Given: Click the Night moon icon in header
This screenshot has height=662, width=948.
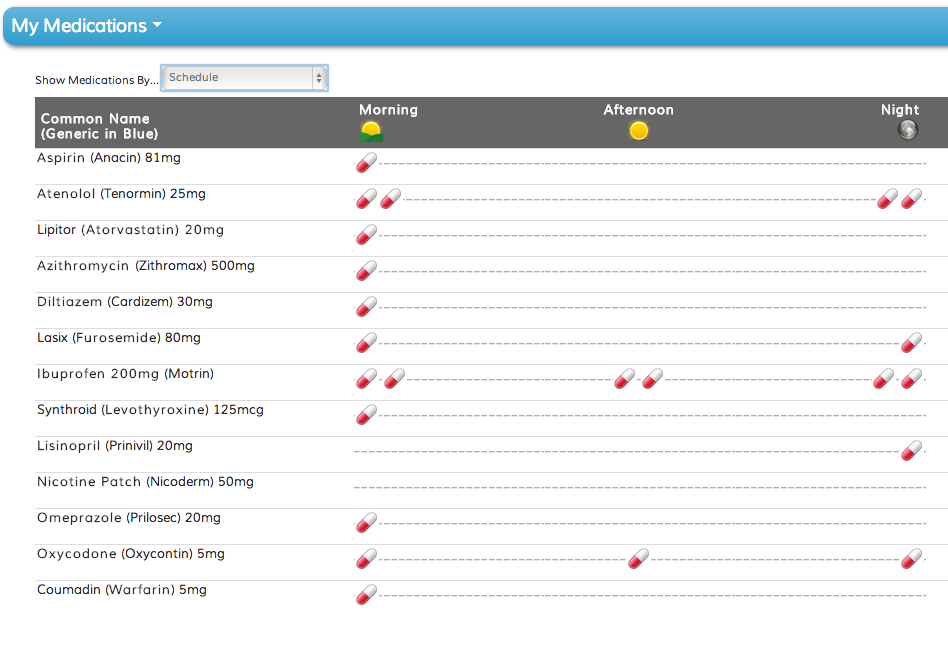Looking at the screenshot, I should [x=907, y=129].
